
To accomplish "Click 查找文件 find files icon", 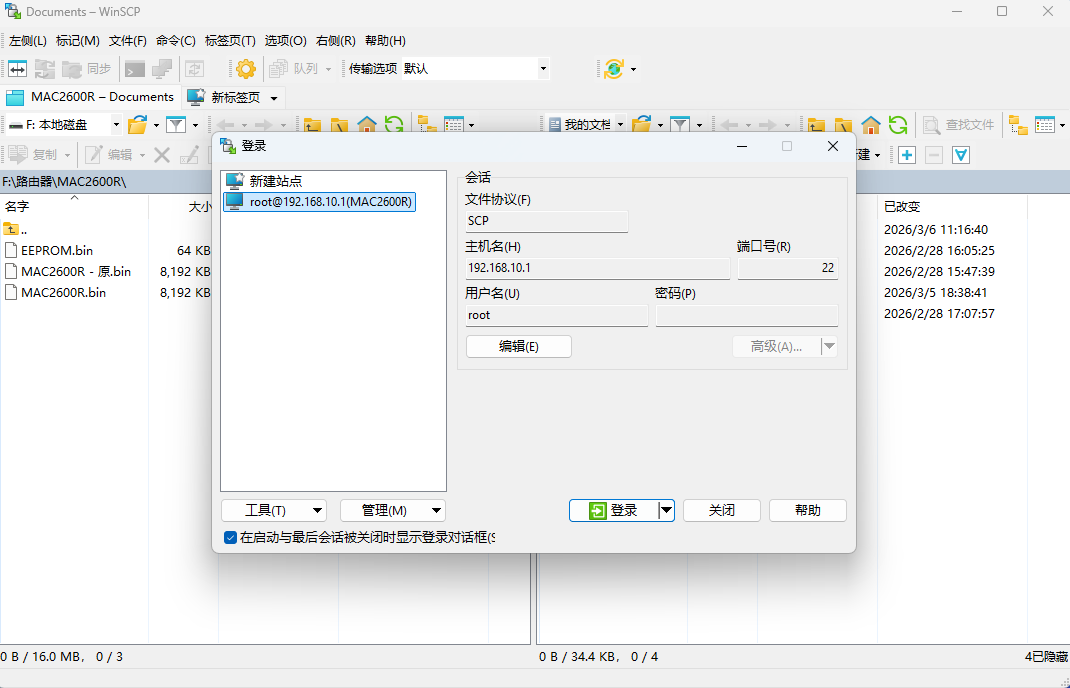I will pos(959,124).
